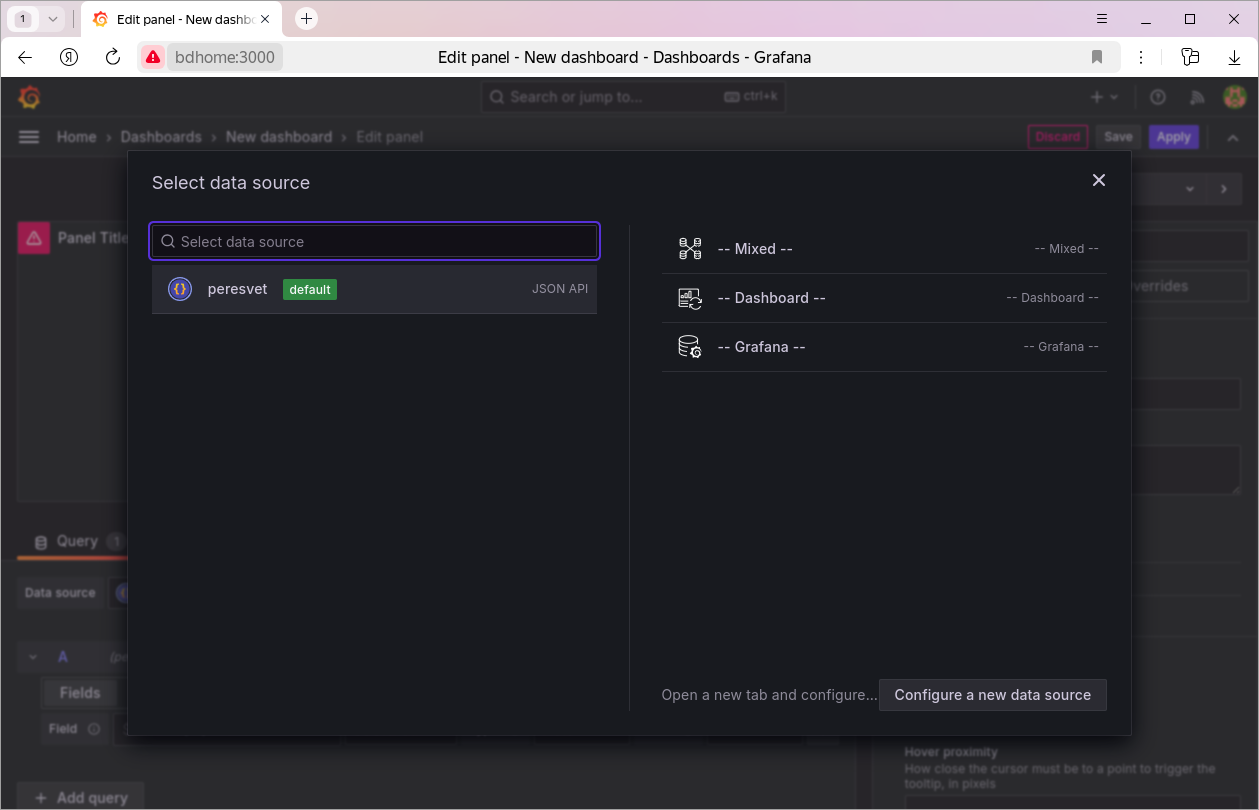The height and width of the screenshot is (810, 1259).
Task: Expand the tab list dropdown arrow
Action: pos(53,18)
